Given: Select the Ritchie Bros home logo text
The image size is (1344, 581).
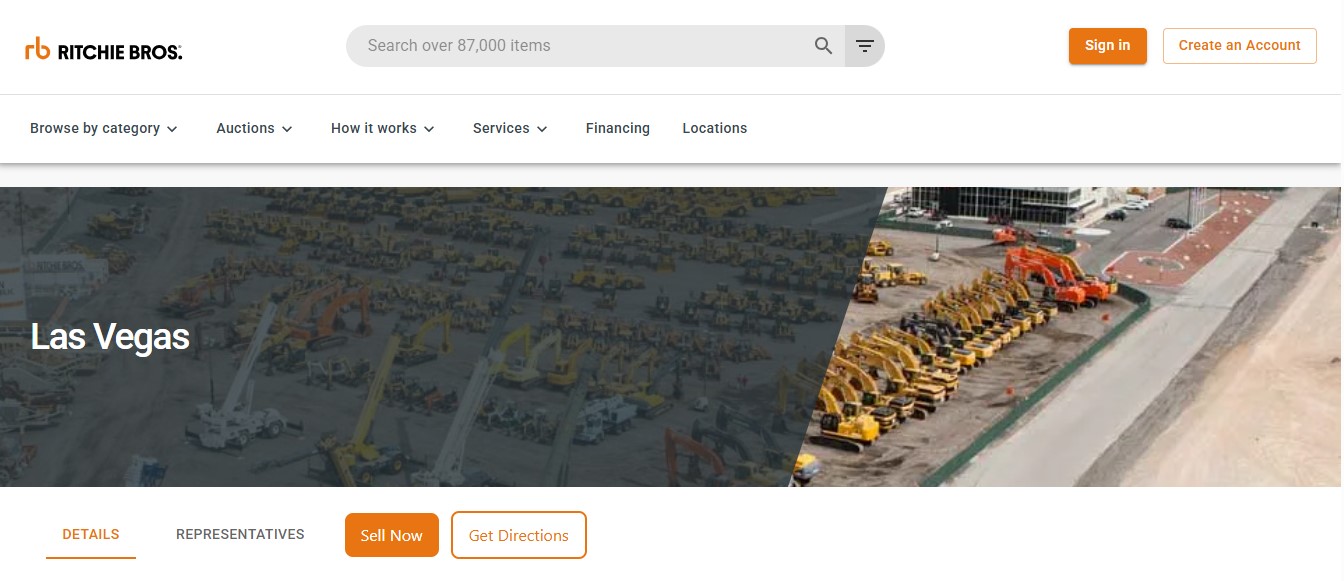Looking at the screenshot, I should pos(117,50).
